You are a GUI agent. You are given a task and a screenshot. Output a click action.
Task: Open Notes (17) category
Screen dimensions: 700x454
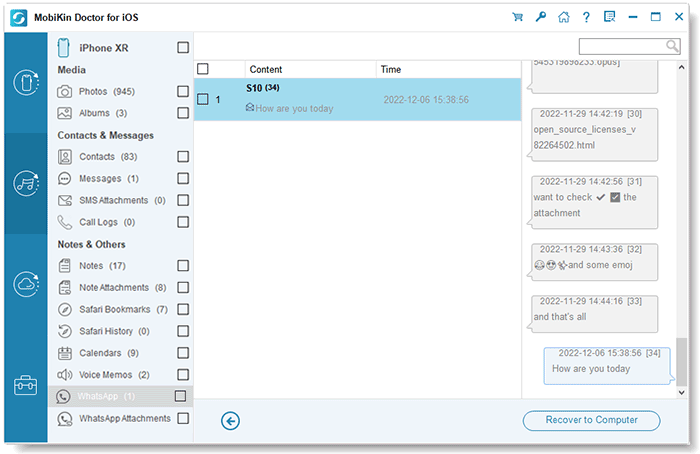pyautogui.click(x=102, y=266)
